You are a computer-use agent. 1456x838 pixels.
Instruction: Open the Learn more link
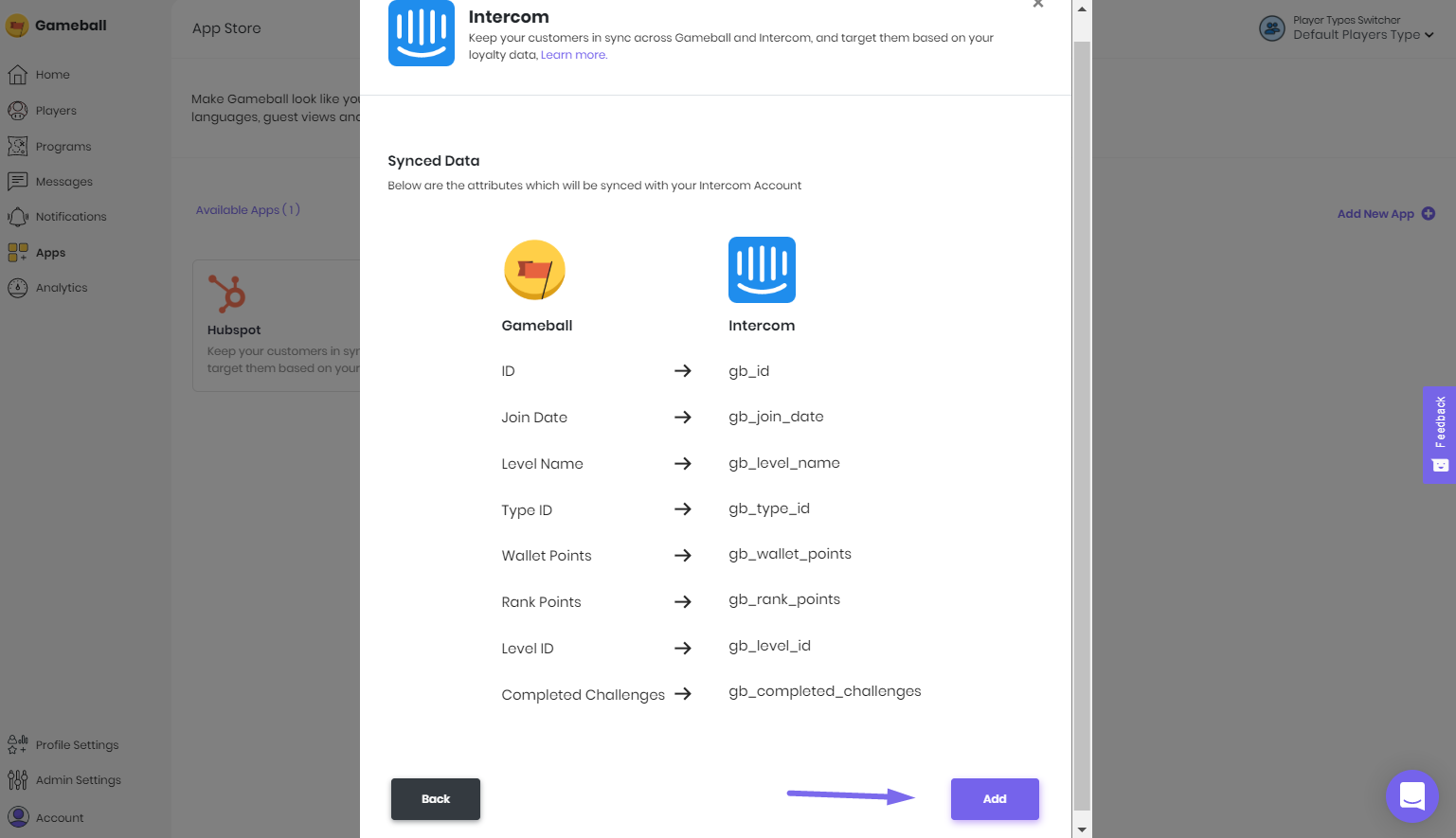[x=574, y=55]
